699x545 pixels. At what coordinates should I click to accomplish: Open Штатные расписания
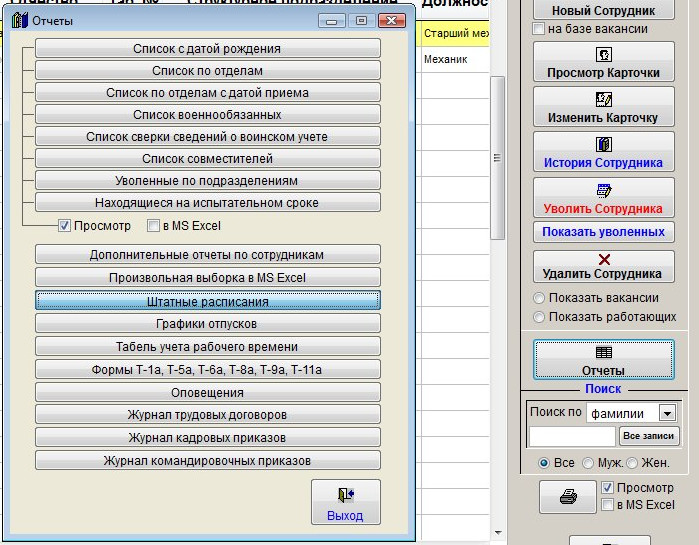208,301
